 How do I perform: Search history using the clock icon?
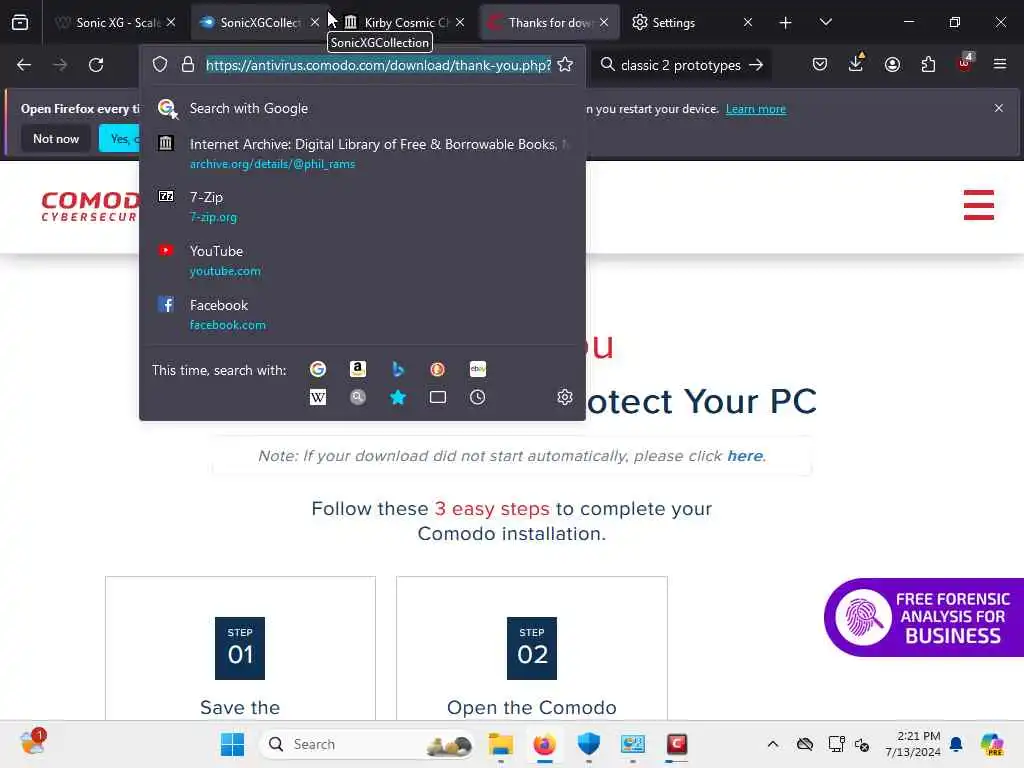click(x=477, y=397)
